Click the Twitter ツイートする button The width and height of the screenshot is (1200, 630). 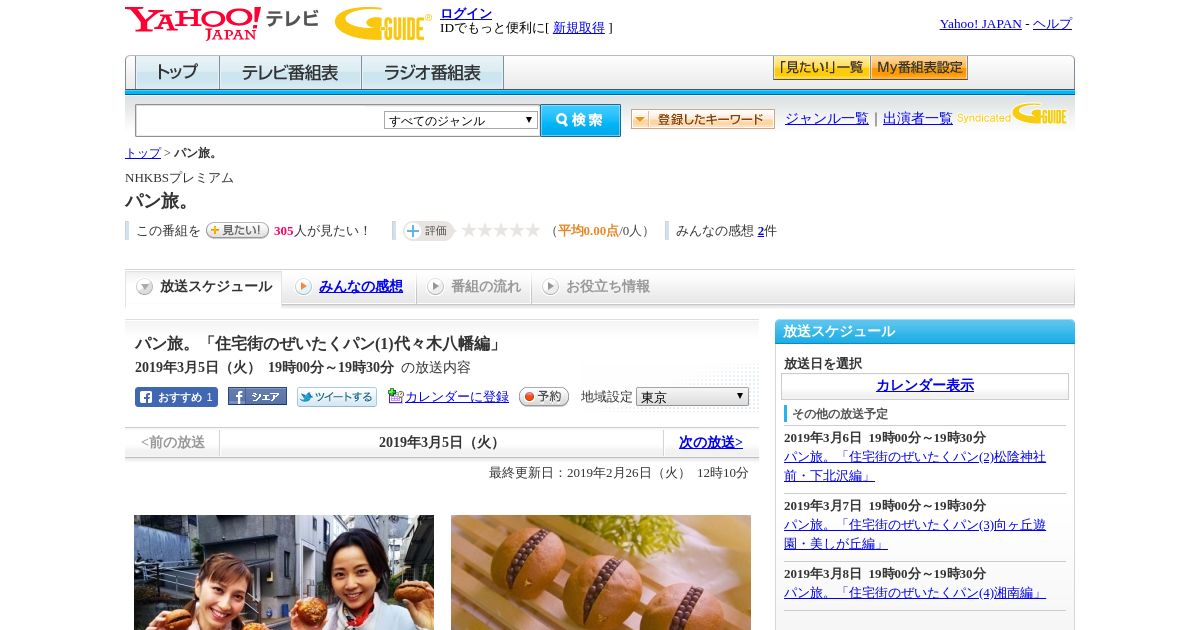337,397
